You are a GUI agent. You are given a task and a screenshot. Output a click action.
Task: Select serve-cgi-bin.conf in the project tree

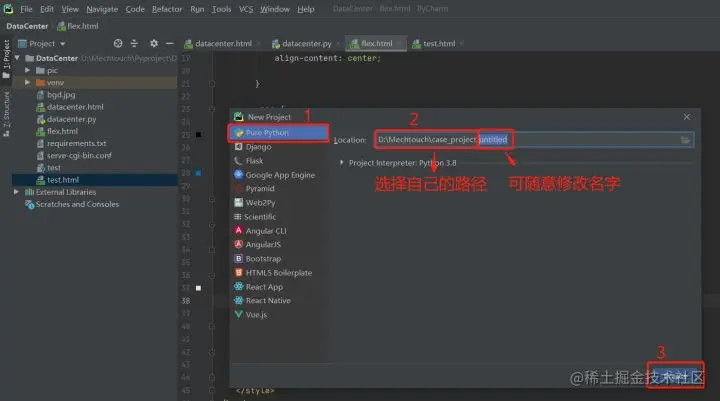(x=79, y=155)
